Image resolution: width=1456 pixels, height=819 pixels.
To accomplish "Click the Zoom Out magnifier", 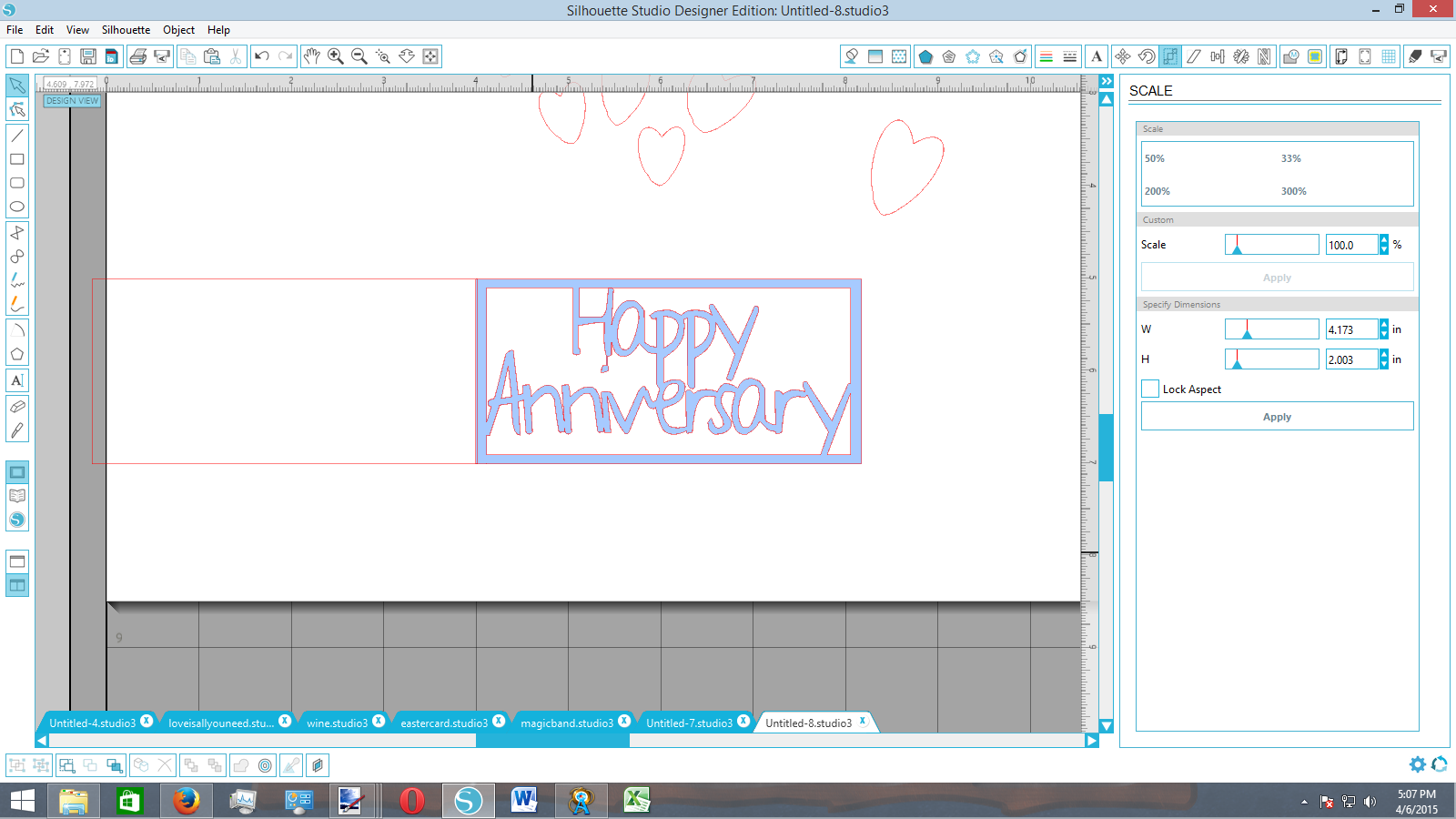I will 359,56.
